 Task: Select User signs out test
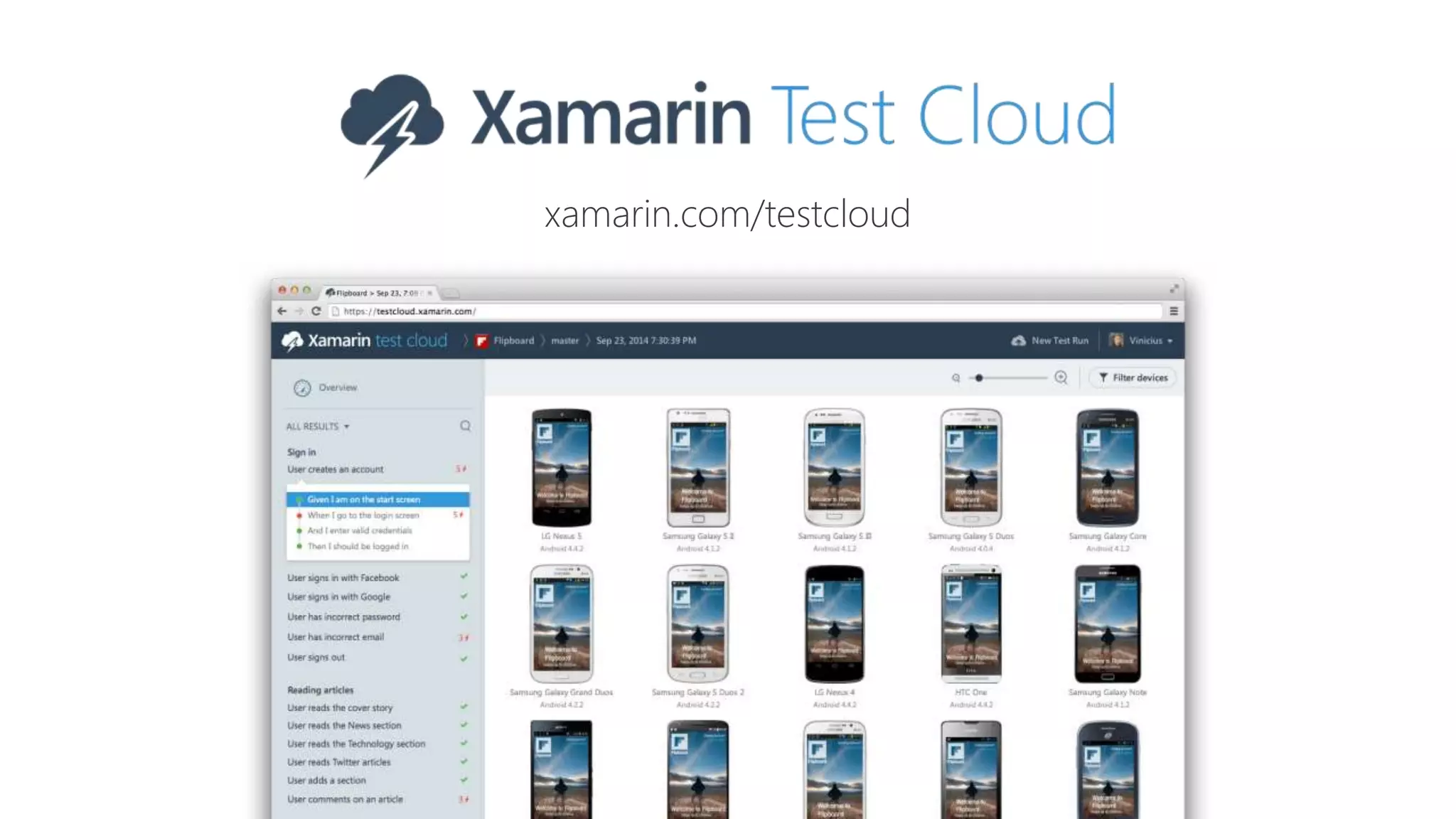(316, 658)
